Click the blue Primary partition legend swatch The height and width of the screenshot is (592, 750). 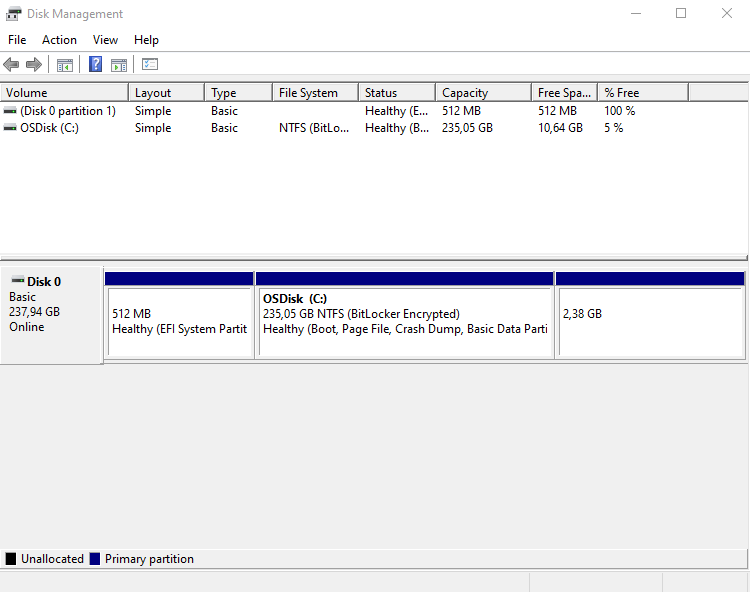pyautogui.click(x=95, y=559)
